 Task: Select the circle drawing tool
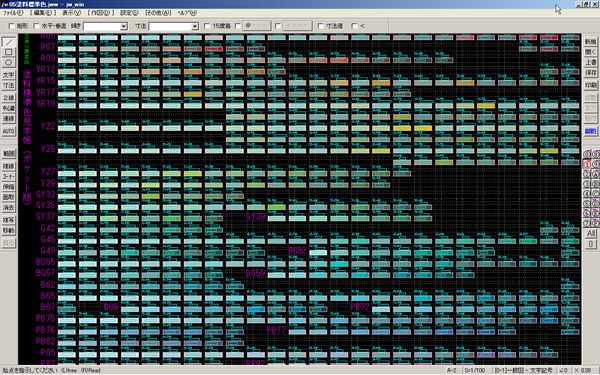click(x=8, y=62)
